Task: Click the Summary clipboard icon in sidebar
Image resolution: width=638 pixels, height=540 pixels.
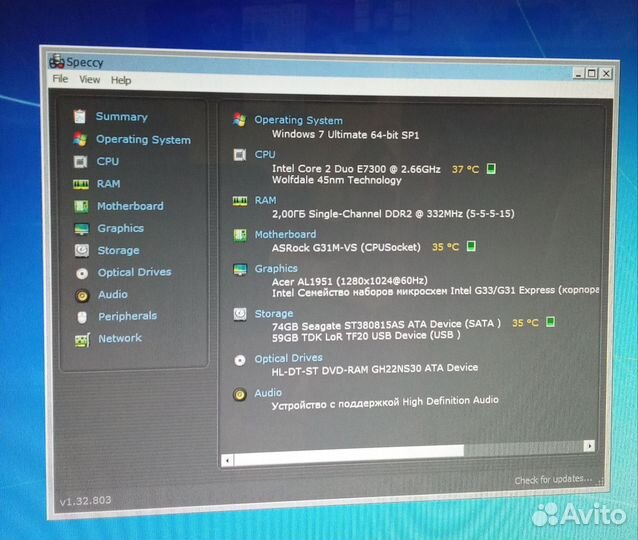Action: [x=80, y=116]
